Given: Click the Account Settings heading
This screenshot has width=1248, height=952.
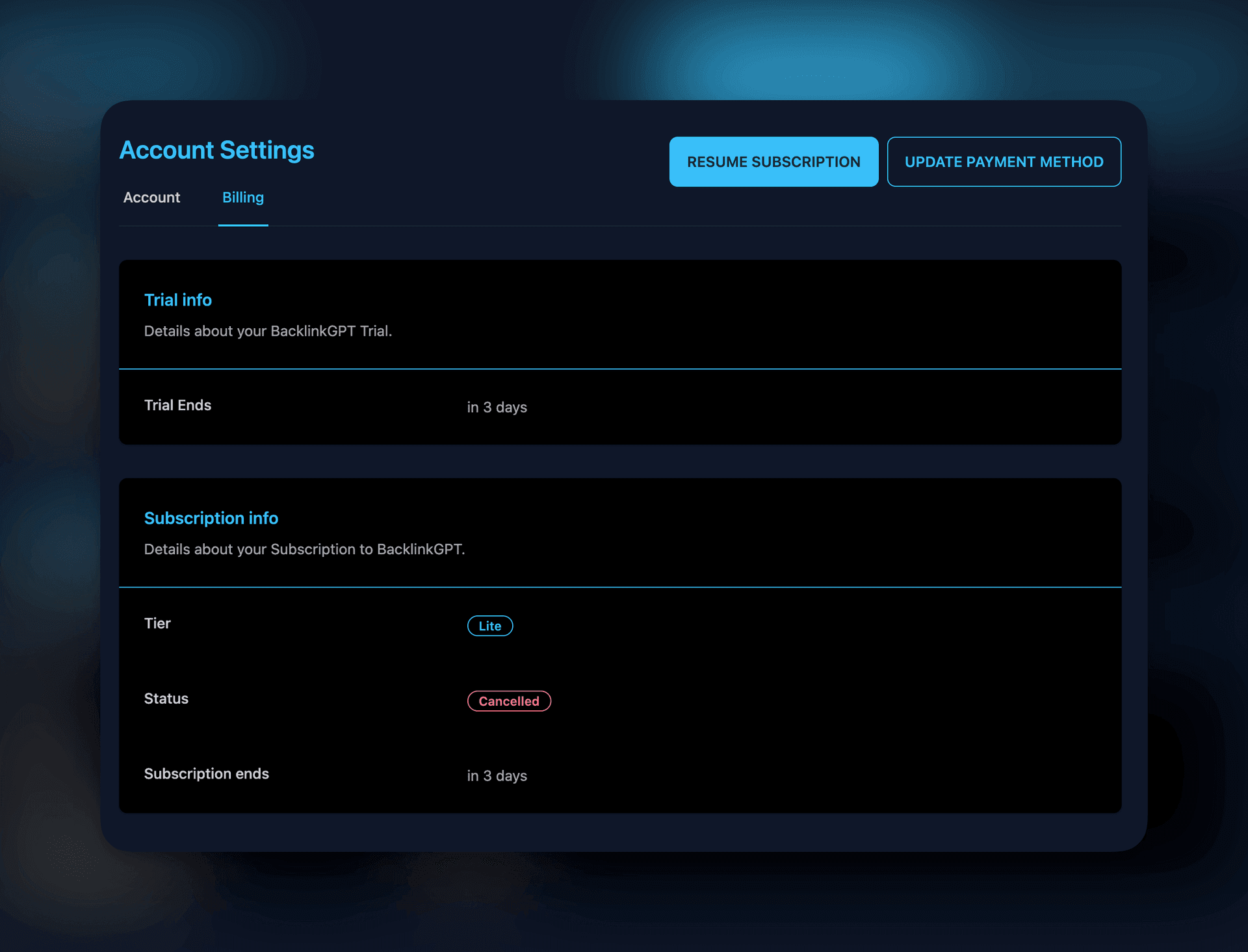Looking at the screenshot, I should click(216, 150).
